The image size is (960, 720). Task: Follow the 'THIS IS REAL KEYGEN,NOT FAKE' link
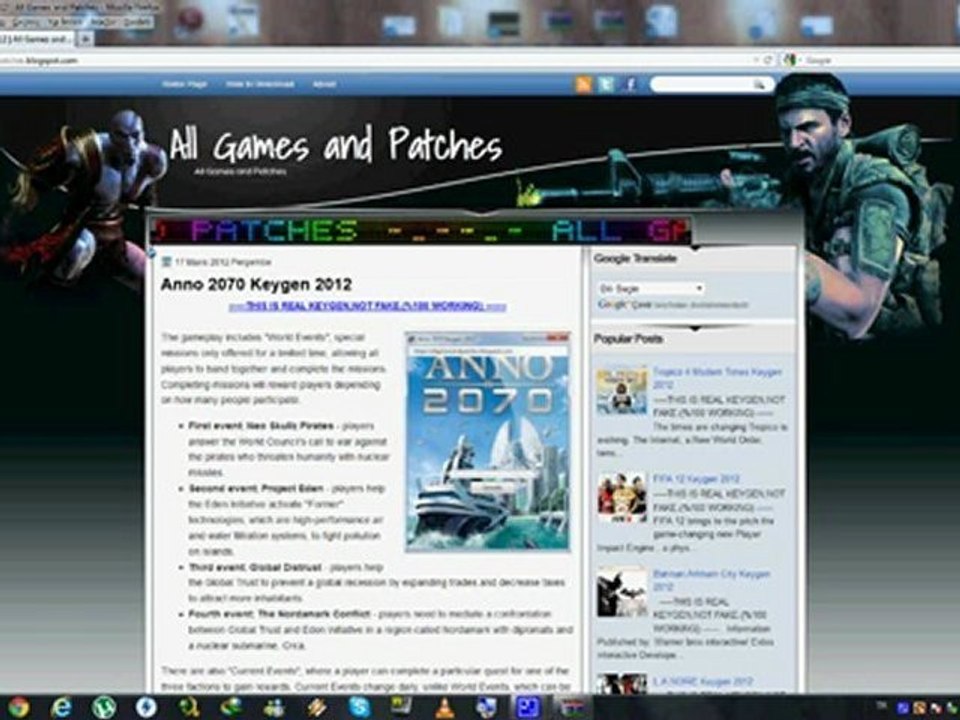(x=367, y=306)
